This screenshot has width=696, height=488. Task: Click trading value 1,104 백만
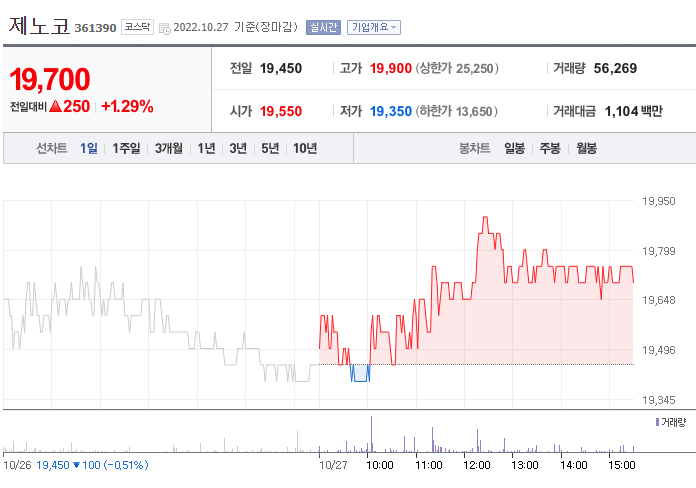(633, 111)
